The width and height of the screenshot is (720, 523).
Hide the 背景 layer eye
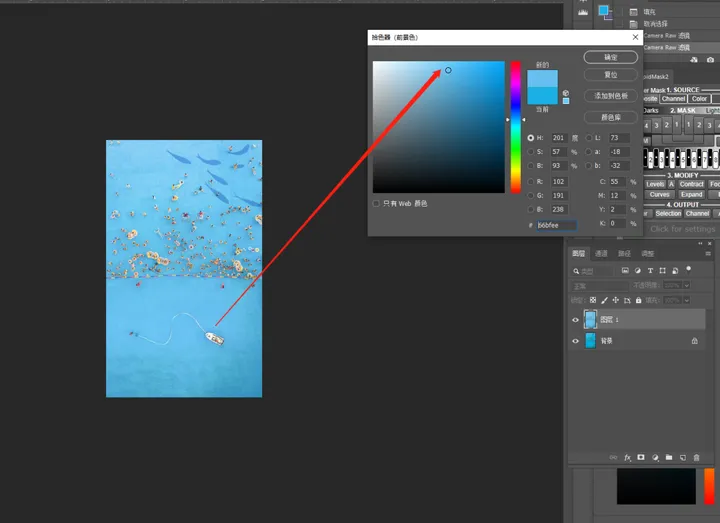click(x=575, y=341)
